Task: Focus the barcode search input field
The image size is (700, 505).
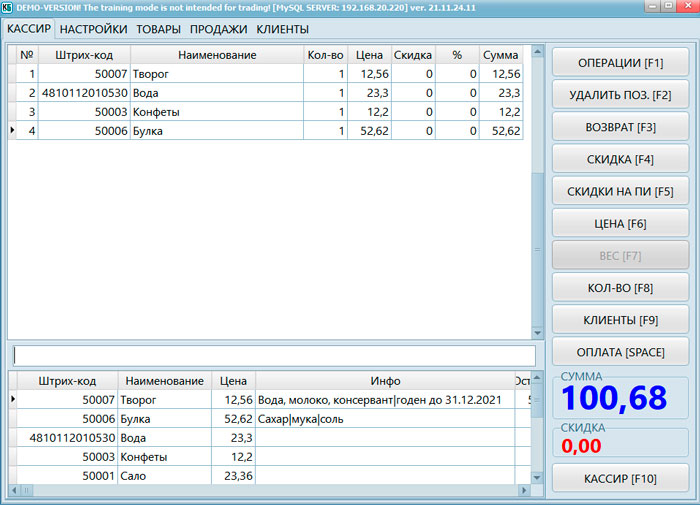Action: coord(274,356)
